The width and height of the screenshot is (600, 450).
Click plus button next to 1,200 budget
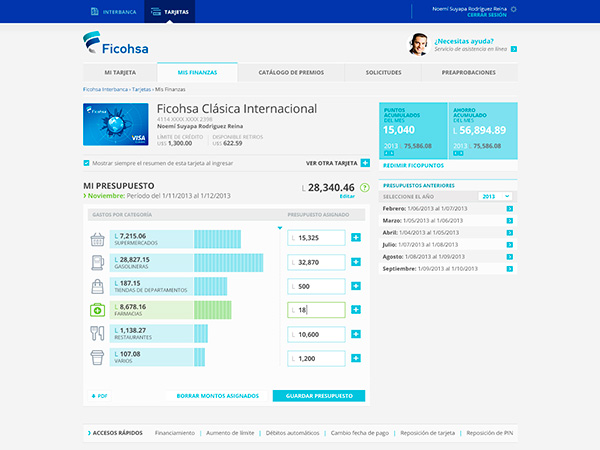click(x=356, y=358)
